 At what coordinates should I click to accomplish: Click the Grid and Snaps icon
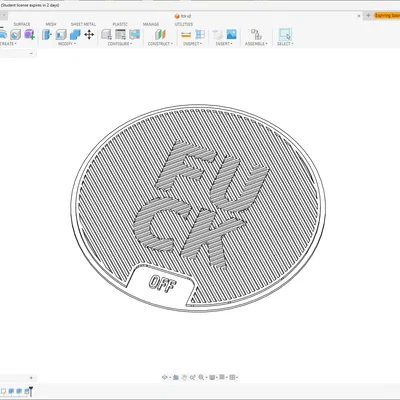coord(222,377)
